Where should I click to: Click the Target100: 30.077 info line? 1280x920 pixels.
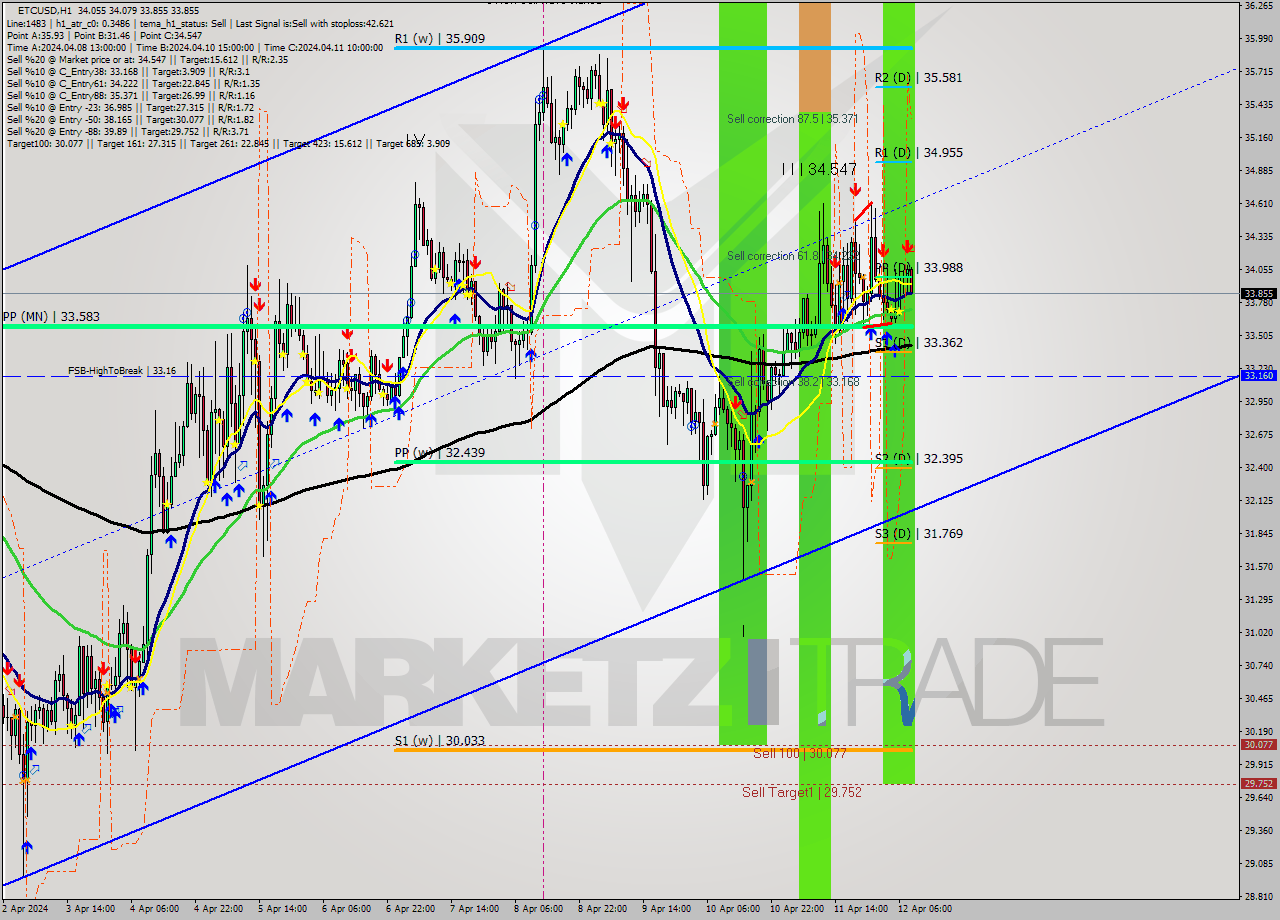pos(228,143)
